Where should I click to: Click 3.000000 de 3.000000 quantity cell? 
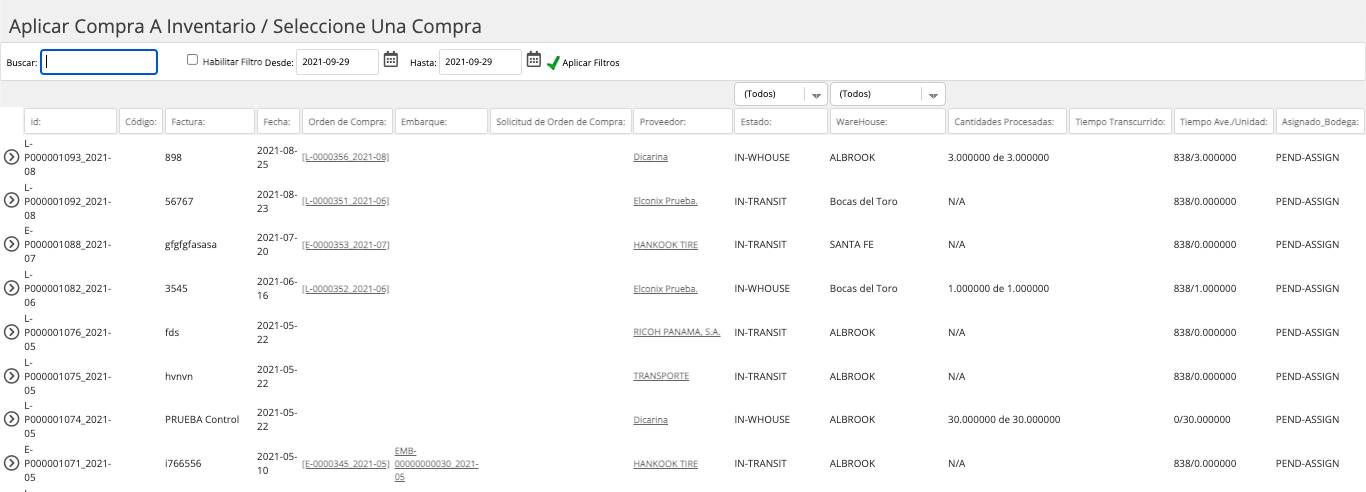pos(997,157)
